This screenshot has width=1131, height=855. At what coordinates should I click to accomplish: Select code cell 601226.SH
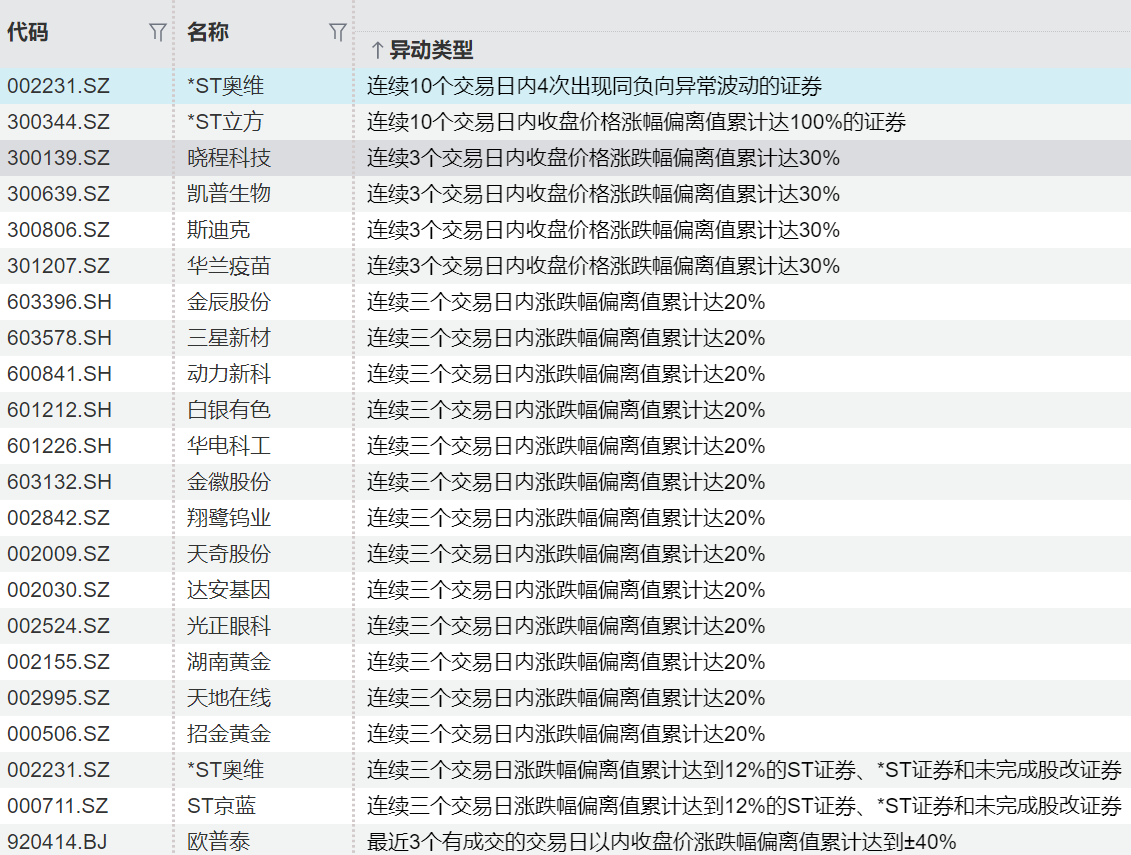[59, 446]
